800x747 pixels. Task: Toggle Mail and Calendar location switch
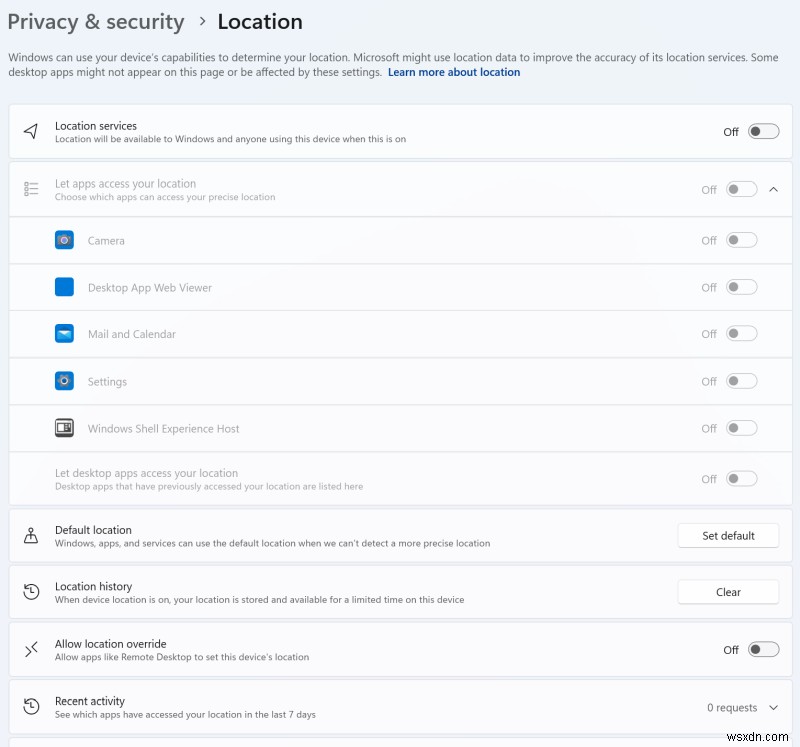pos(742,334)
